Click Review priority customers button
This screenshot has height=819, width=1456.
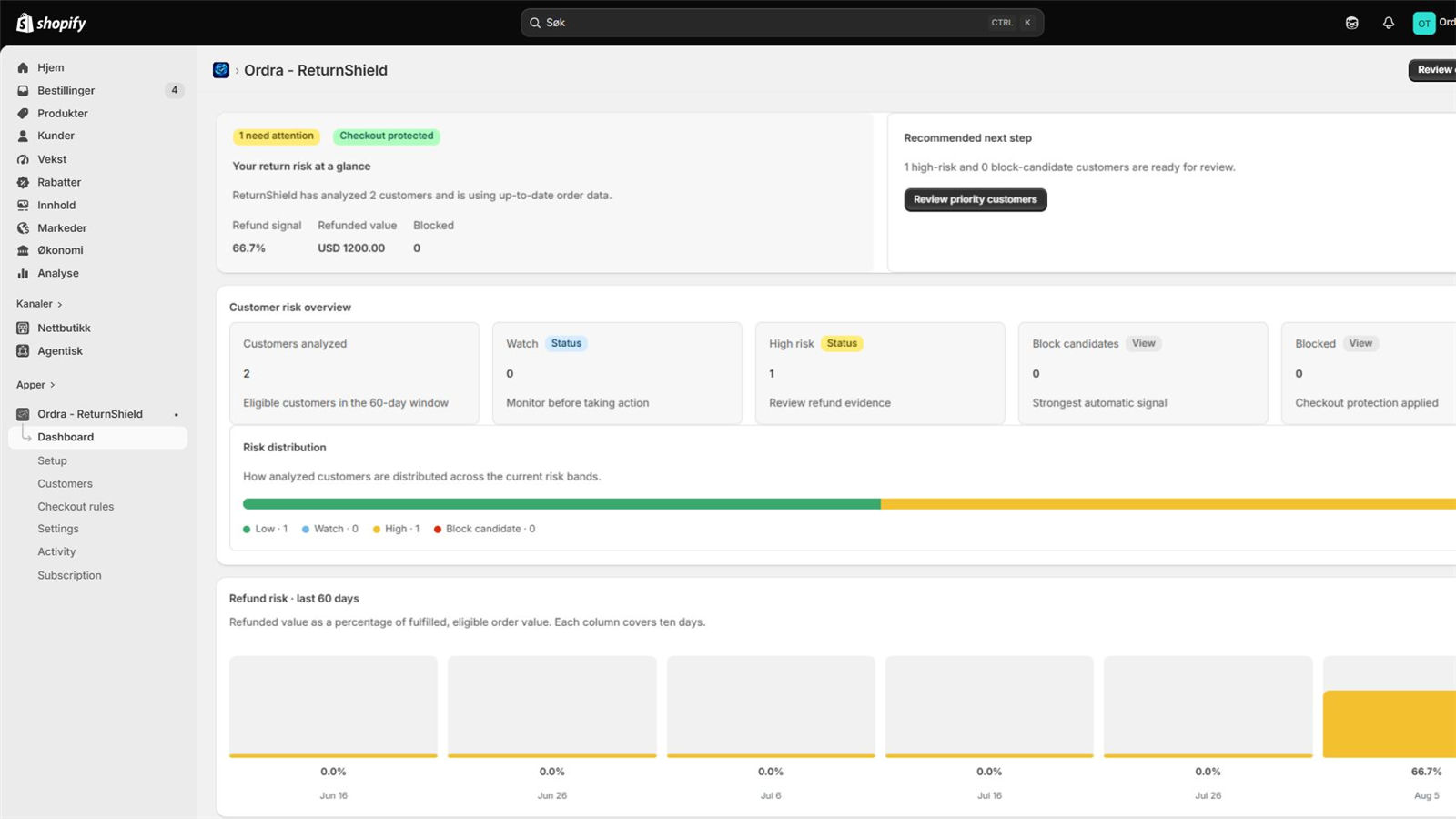976,199
